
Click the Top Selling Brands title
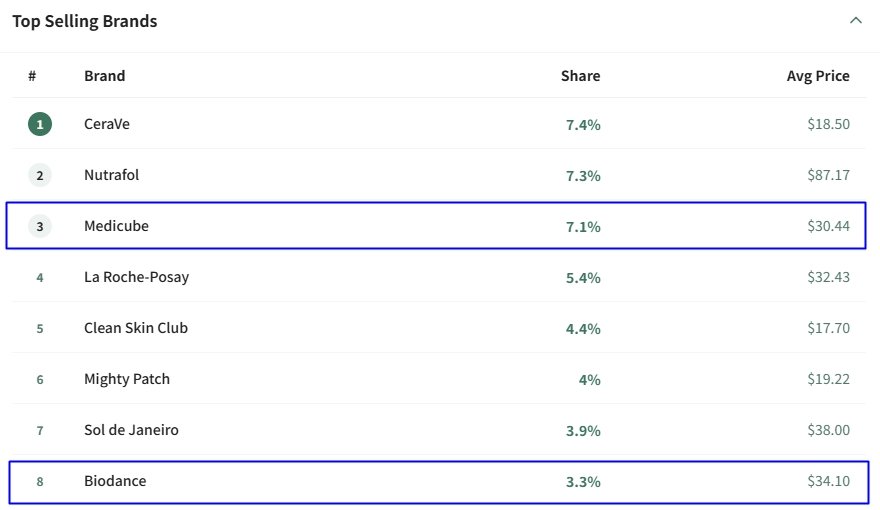pyautogui.click(x=85, y=21)
